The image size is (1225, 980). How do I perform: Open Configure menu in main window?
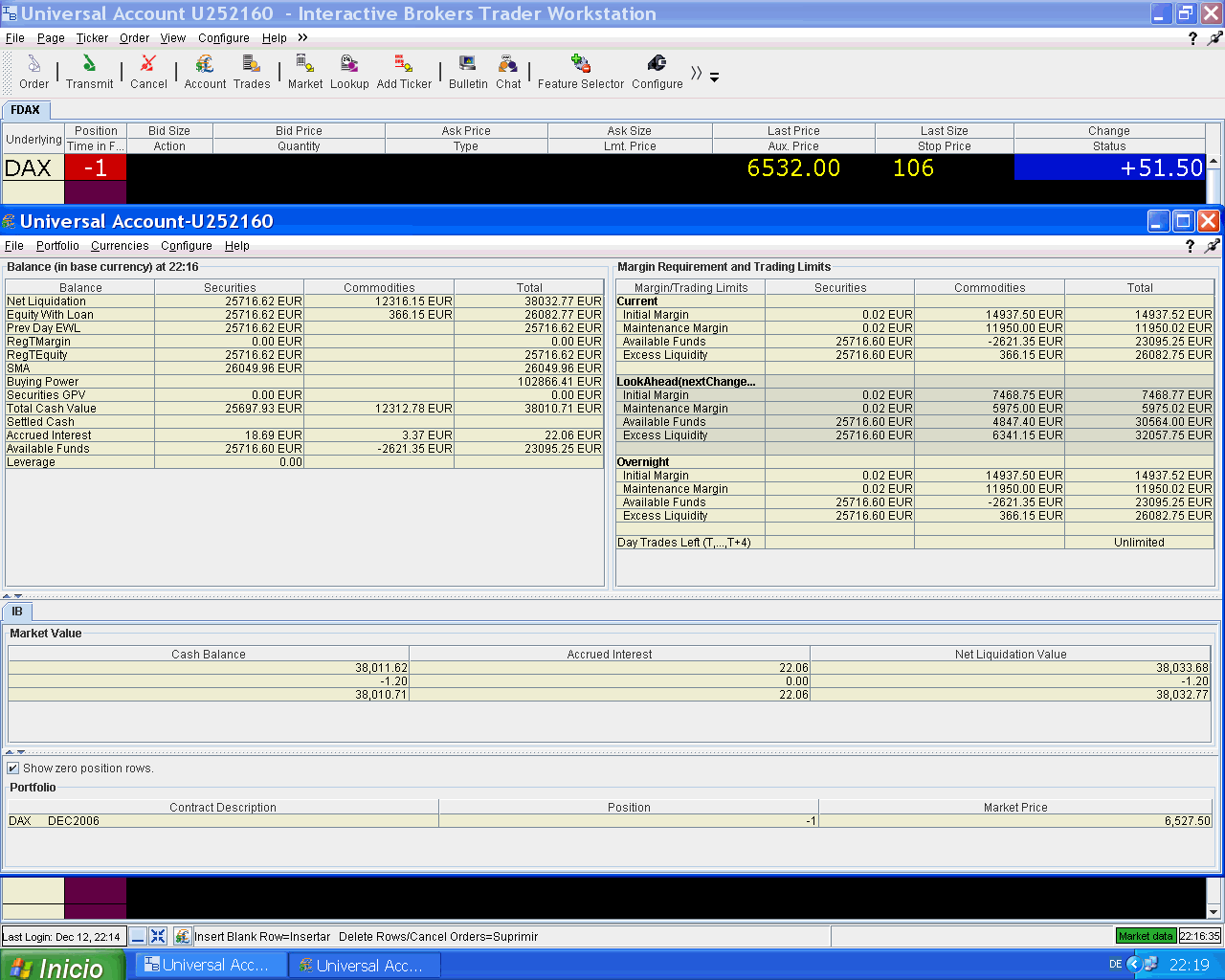224,38
